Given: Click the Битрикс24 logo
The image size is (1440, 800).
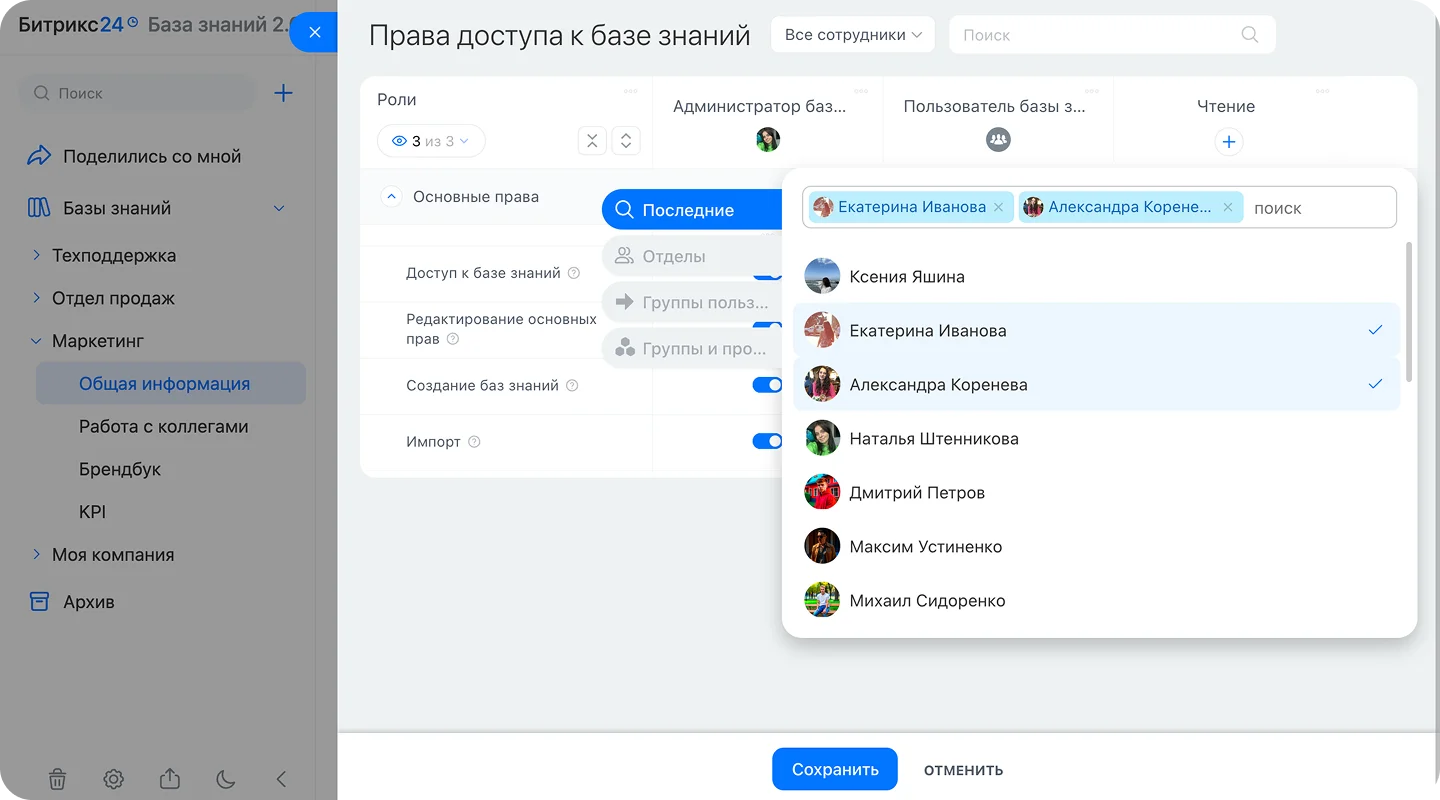Looking at the screenshot, I should 78,25.
